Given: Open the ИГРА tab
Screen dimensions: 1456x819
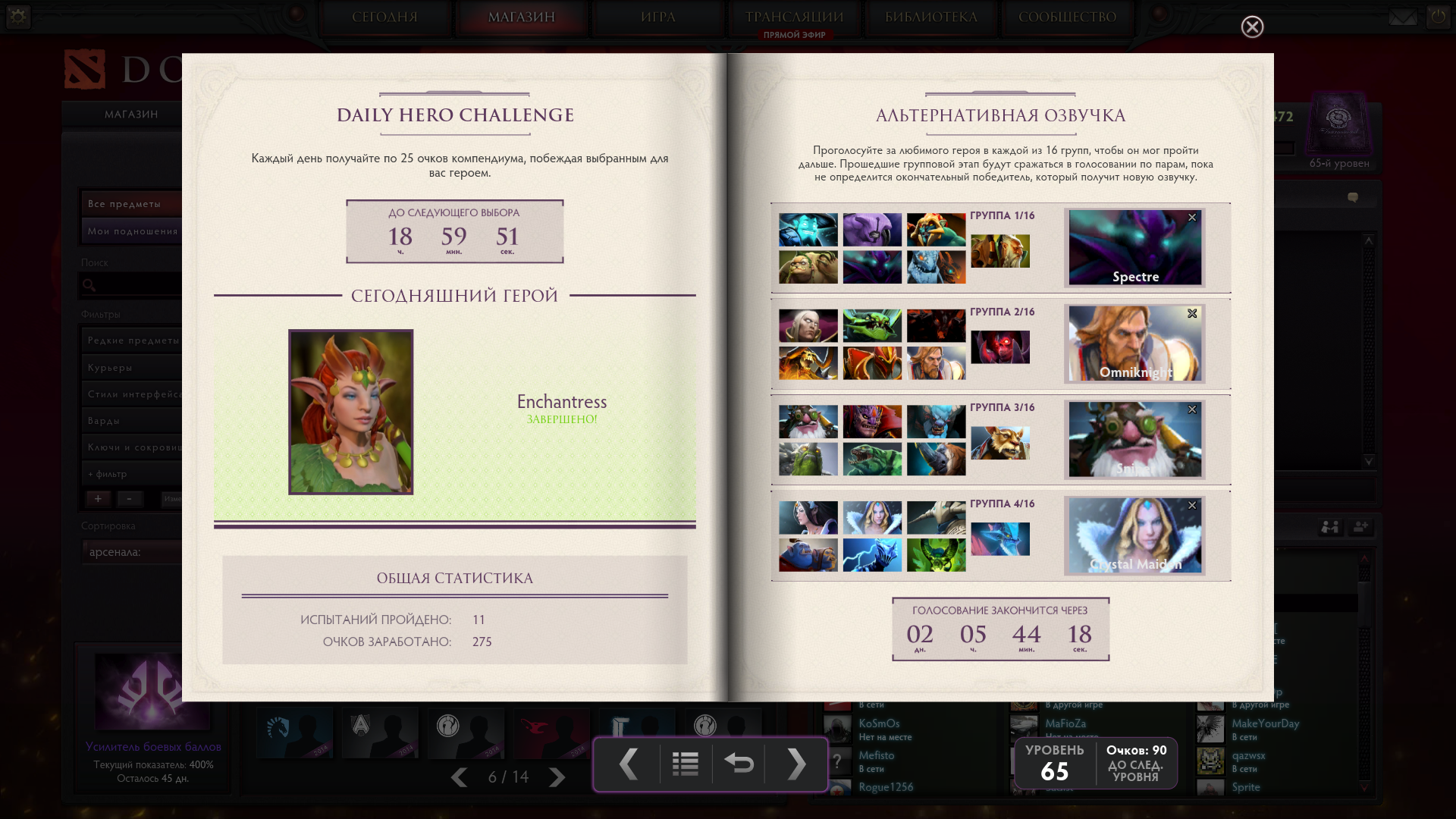Looking at the screenshot, I should pos(658,17).
